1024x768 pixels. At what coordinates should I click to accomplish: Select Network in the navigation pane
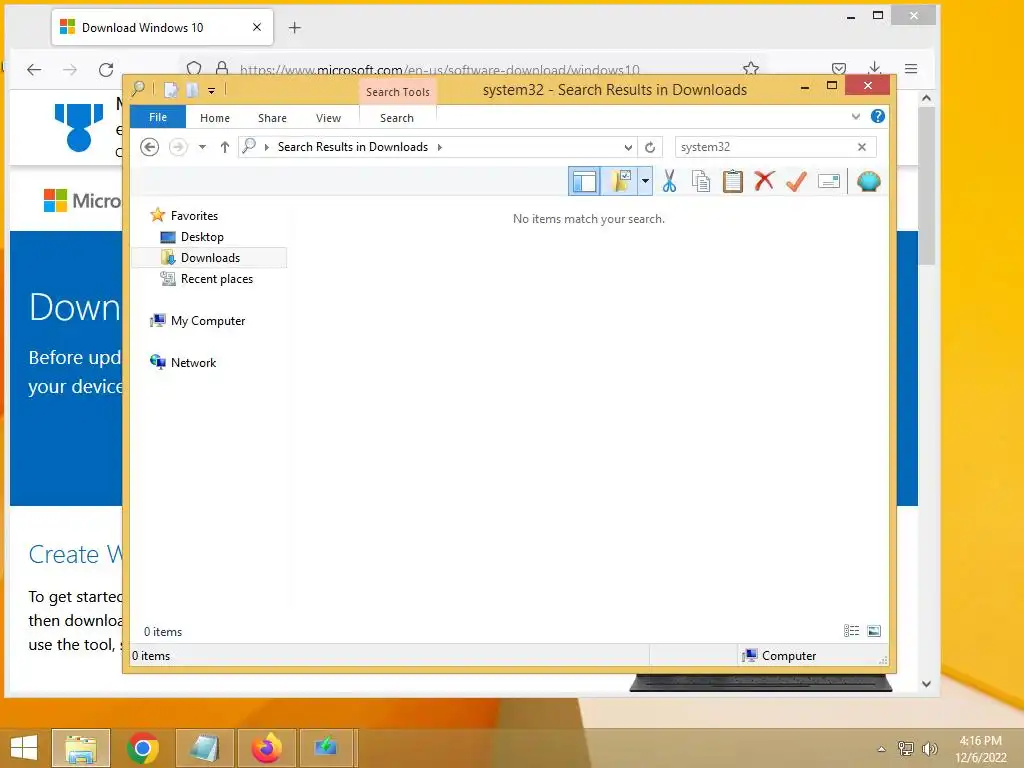(x=193, y=362)
